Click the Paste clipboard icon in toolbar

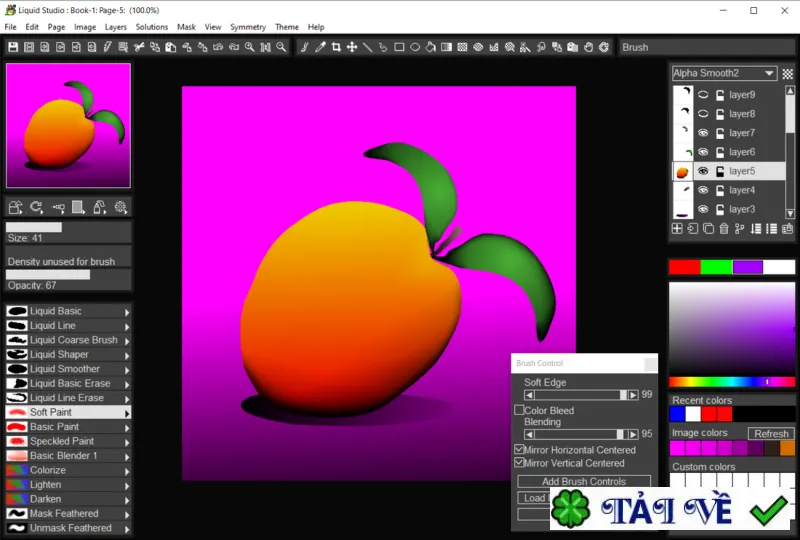170,47
